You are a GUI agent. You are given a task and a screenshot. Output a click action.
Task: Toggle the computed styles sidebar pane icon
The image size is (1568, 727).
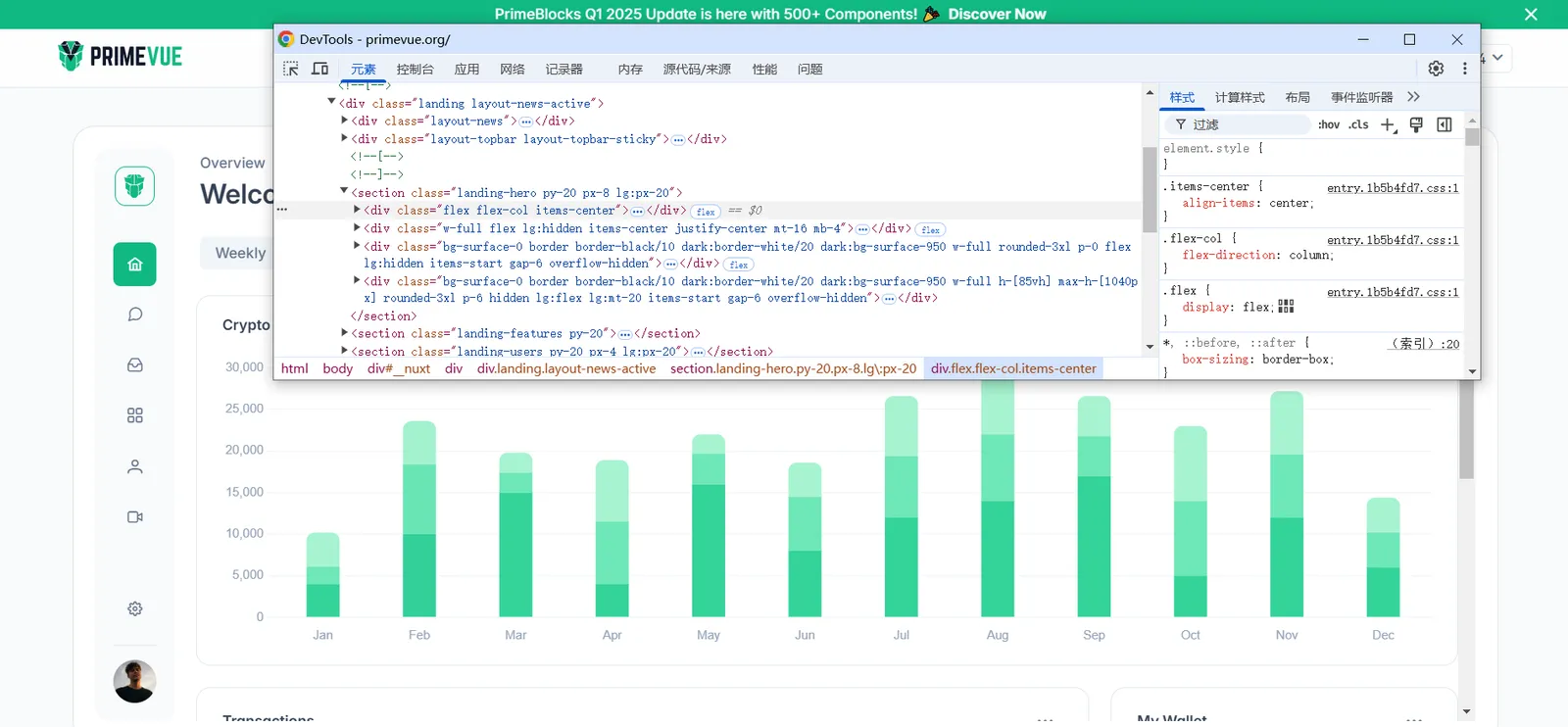tap(1445, 124)
